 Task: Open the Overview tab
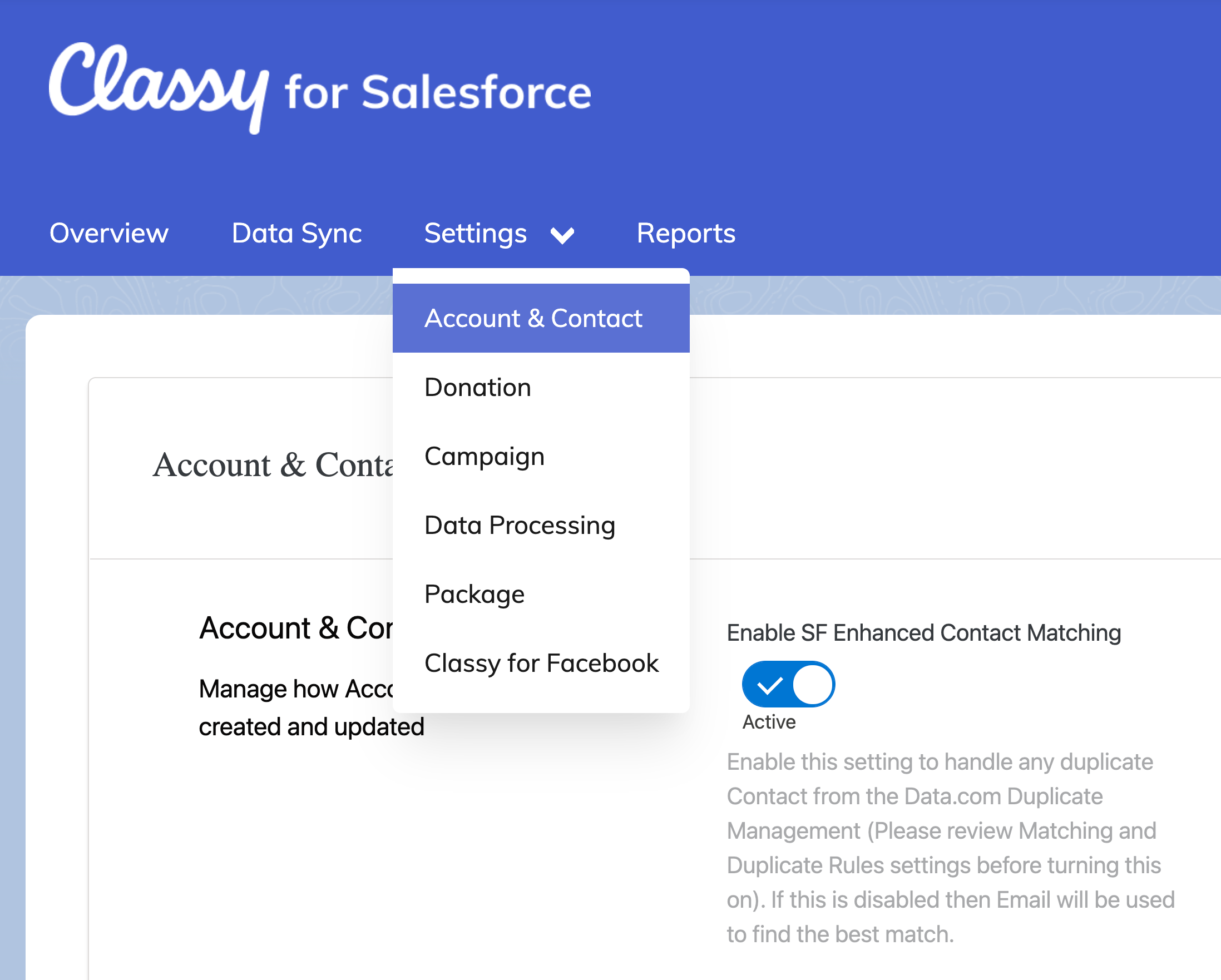pyautogui.click(x=108, y=233)
